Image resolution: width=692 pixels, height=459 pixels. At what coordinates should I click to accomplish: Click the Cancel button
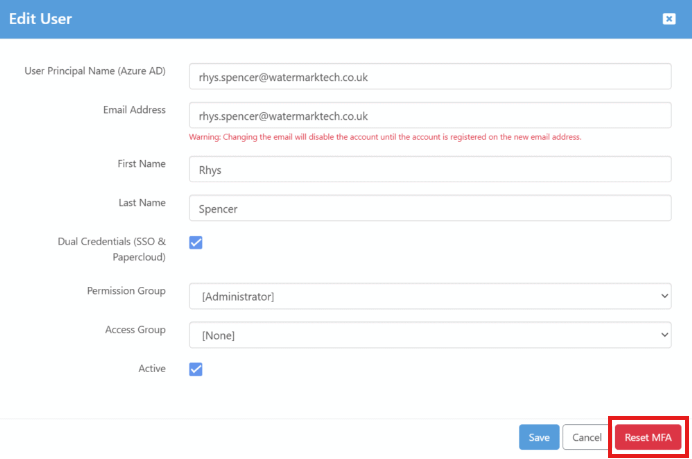[x=587, y=437]
